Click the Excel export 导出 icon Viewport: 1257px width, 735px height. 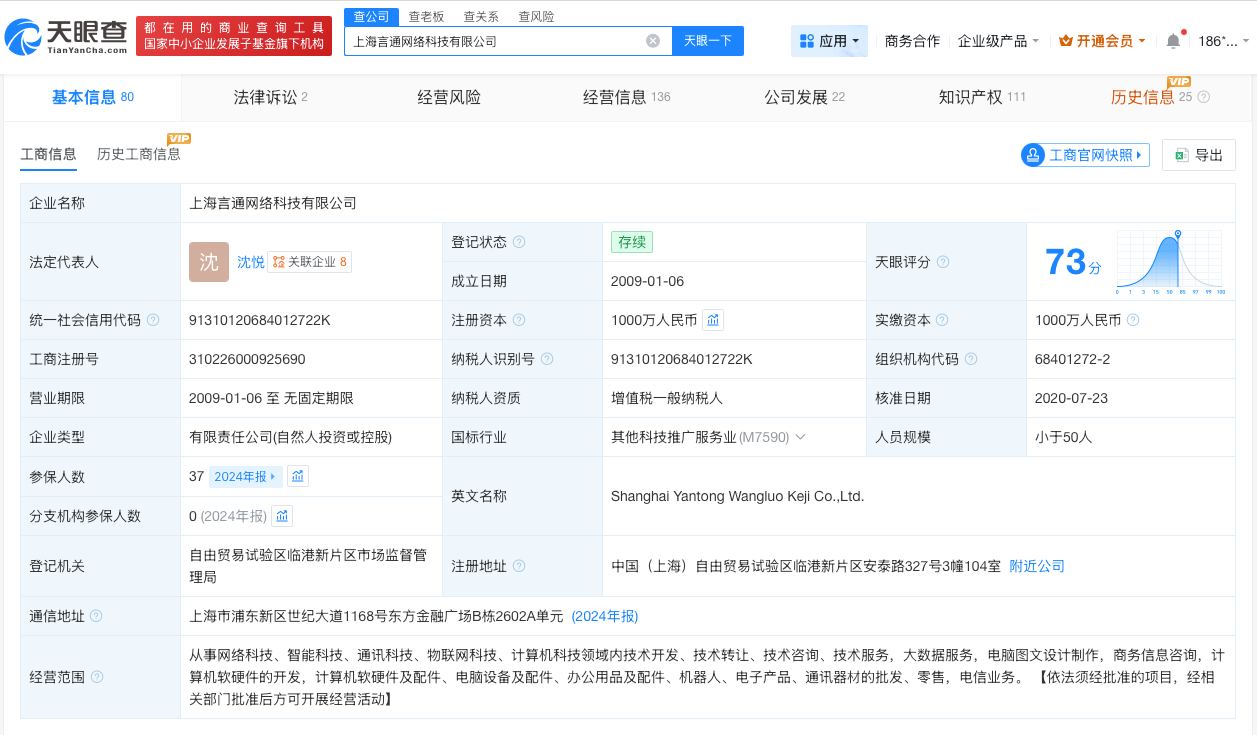click(1181, 155)
